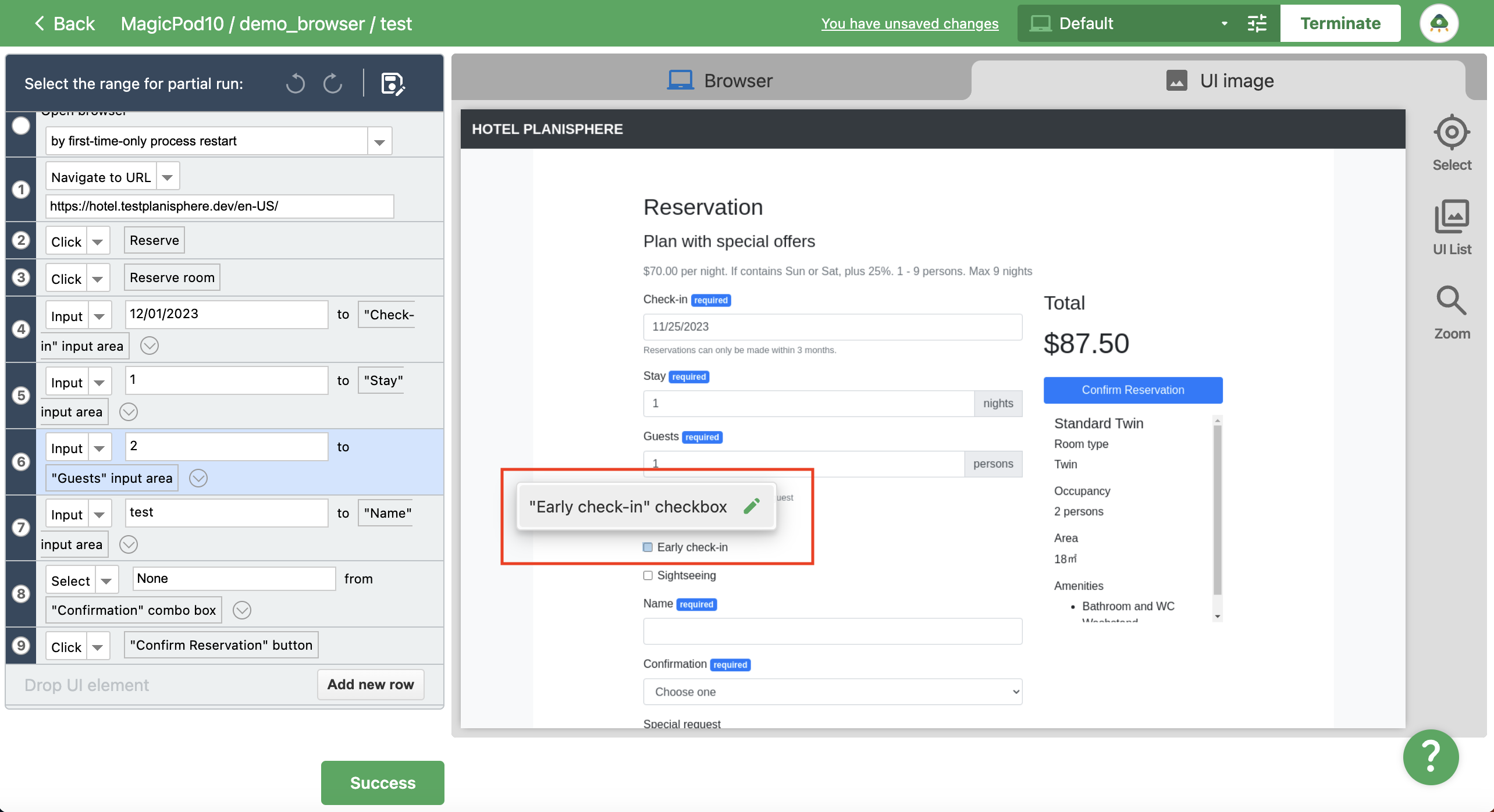Click the green Success button

tap(382, 783)
